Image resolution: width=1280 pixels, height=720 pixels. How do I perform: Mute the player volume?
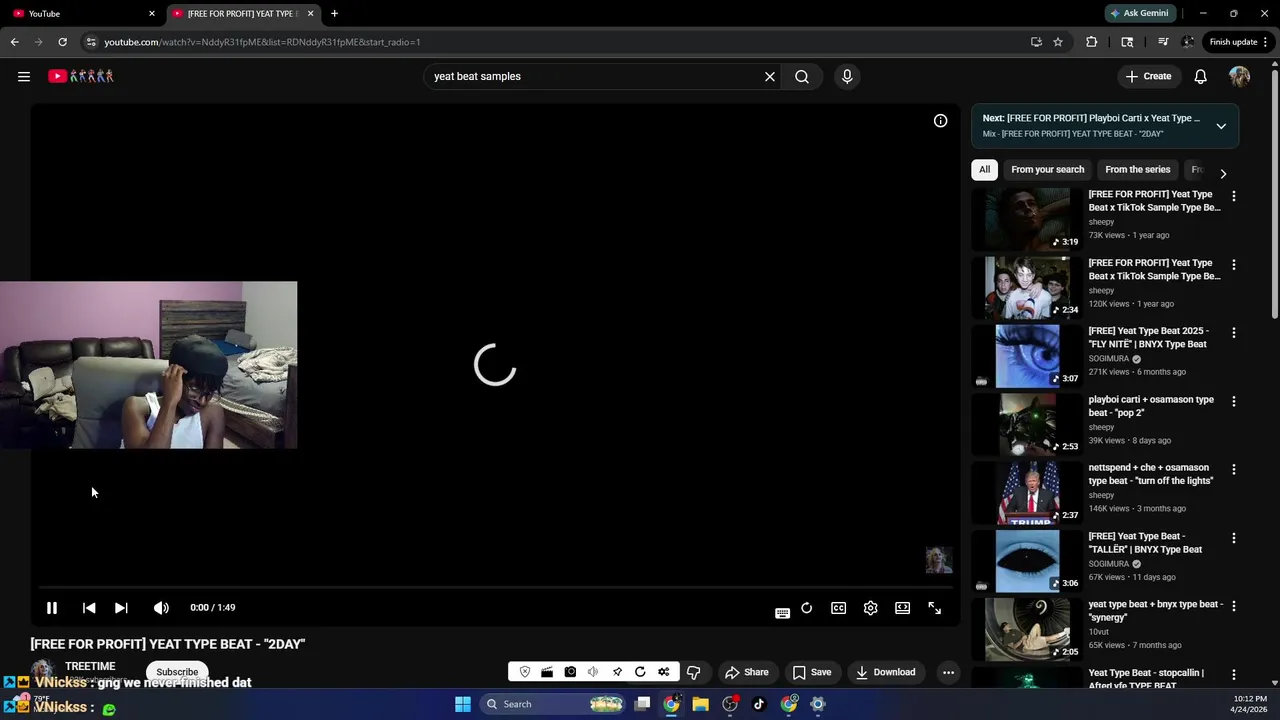pos(161,608)
